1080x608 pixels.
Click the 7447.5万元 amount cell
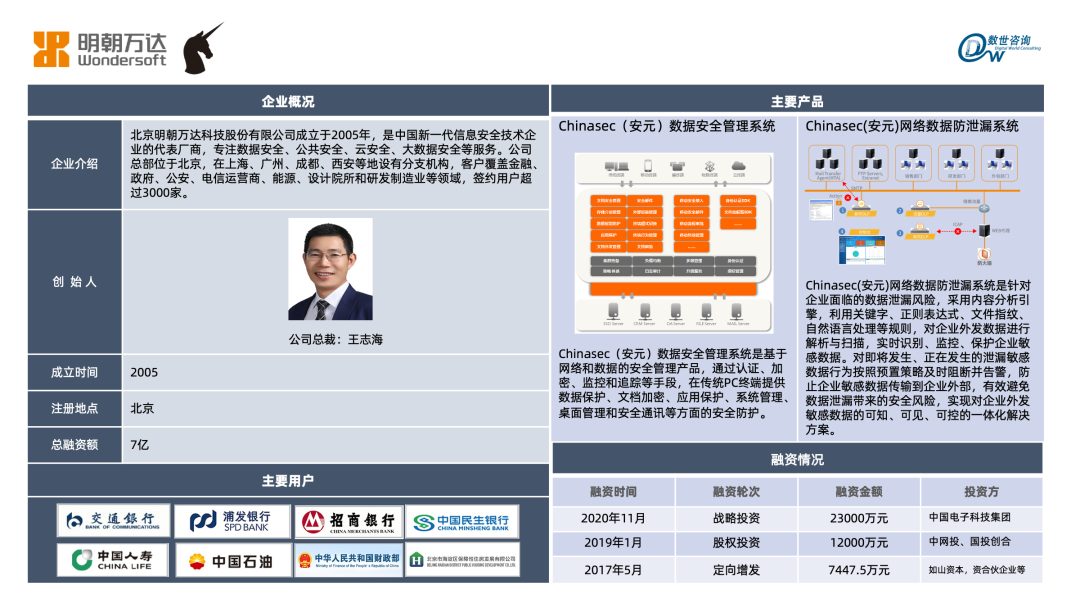coord(859,569)
